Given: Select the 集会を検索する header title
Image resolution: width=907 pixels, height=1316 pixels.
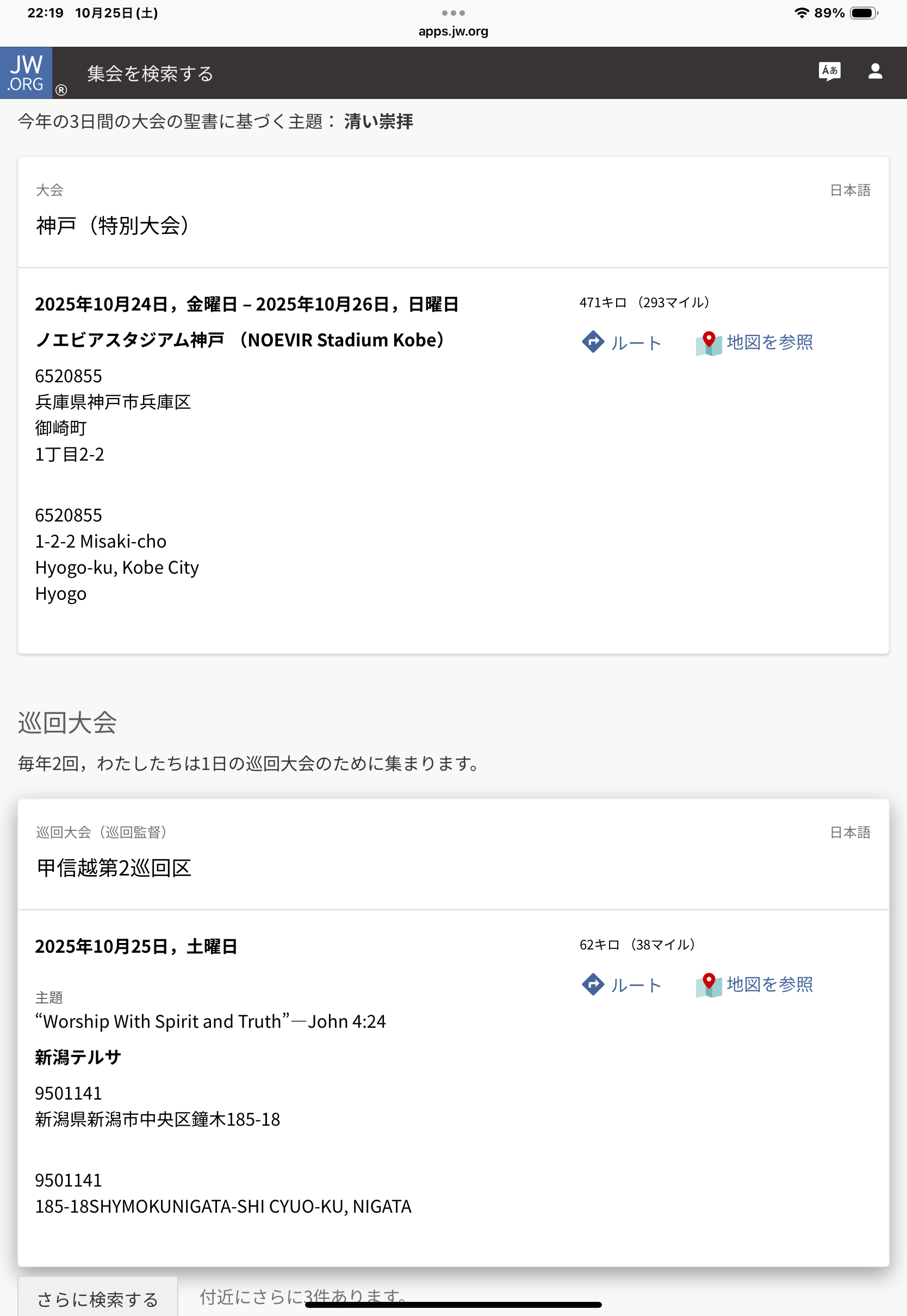Looking at the screenshot, I should [150, 74].
